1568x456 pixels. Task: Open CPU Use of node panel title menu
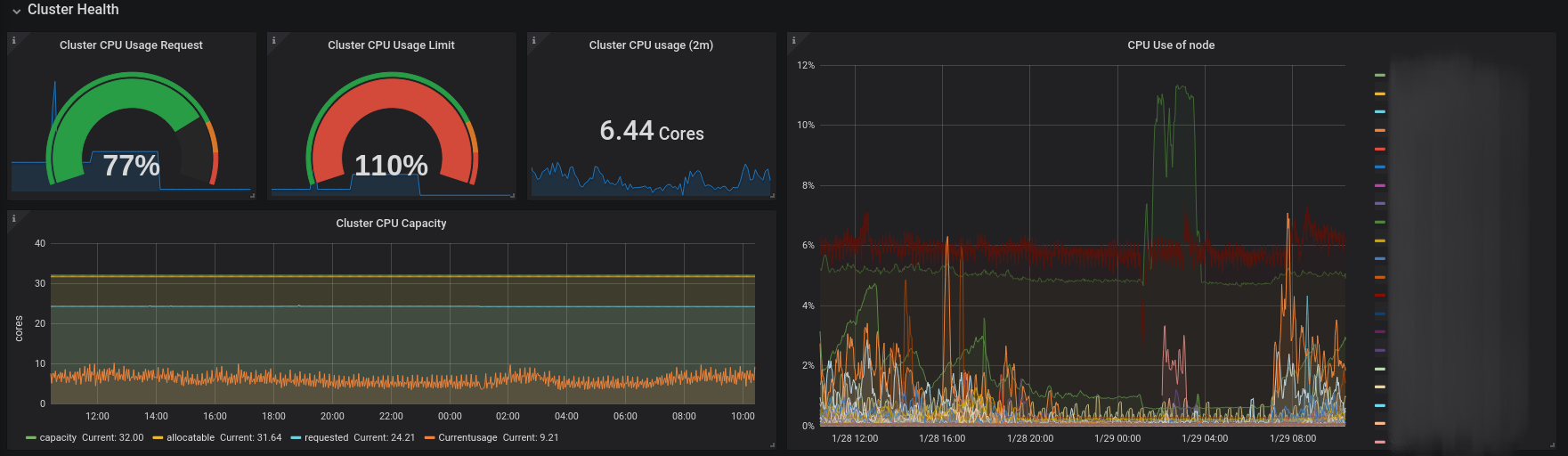point(1171,45)
